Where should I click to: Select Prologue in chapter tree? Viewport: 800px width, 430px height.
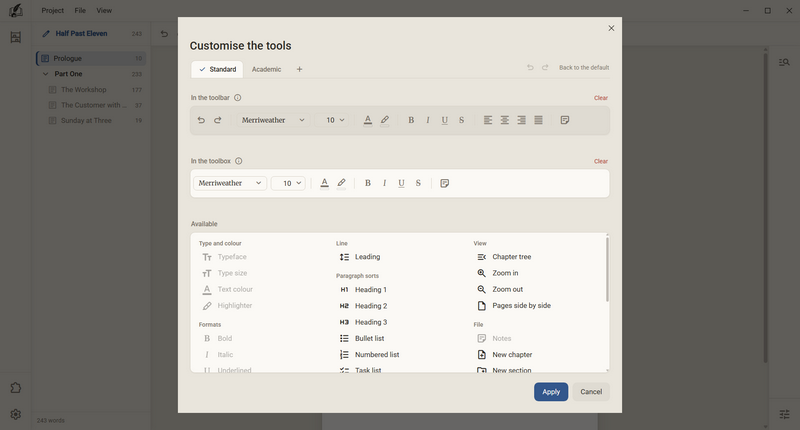pyautogui.click(x=91, y=59)
